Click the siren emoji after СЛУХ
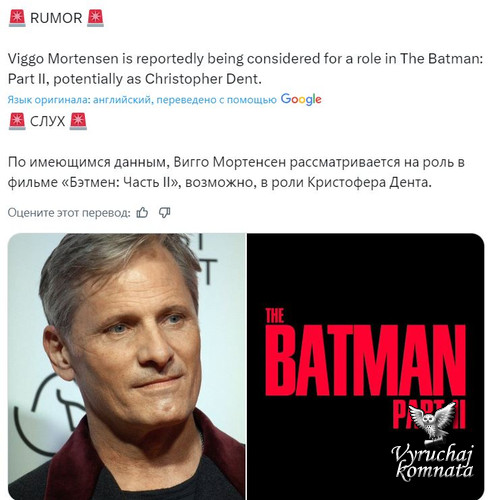The image size is (493, 500). click(x=78, y=121)
